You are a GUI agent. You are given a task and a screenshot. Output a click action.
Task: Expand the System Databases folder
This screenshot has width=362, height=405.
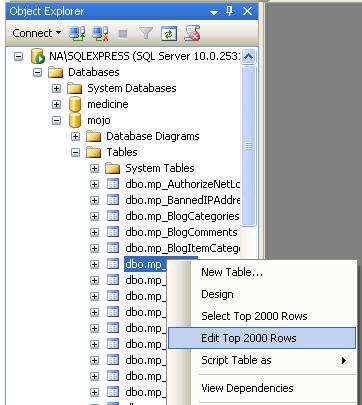pos(56,88)
